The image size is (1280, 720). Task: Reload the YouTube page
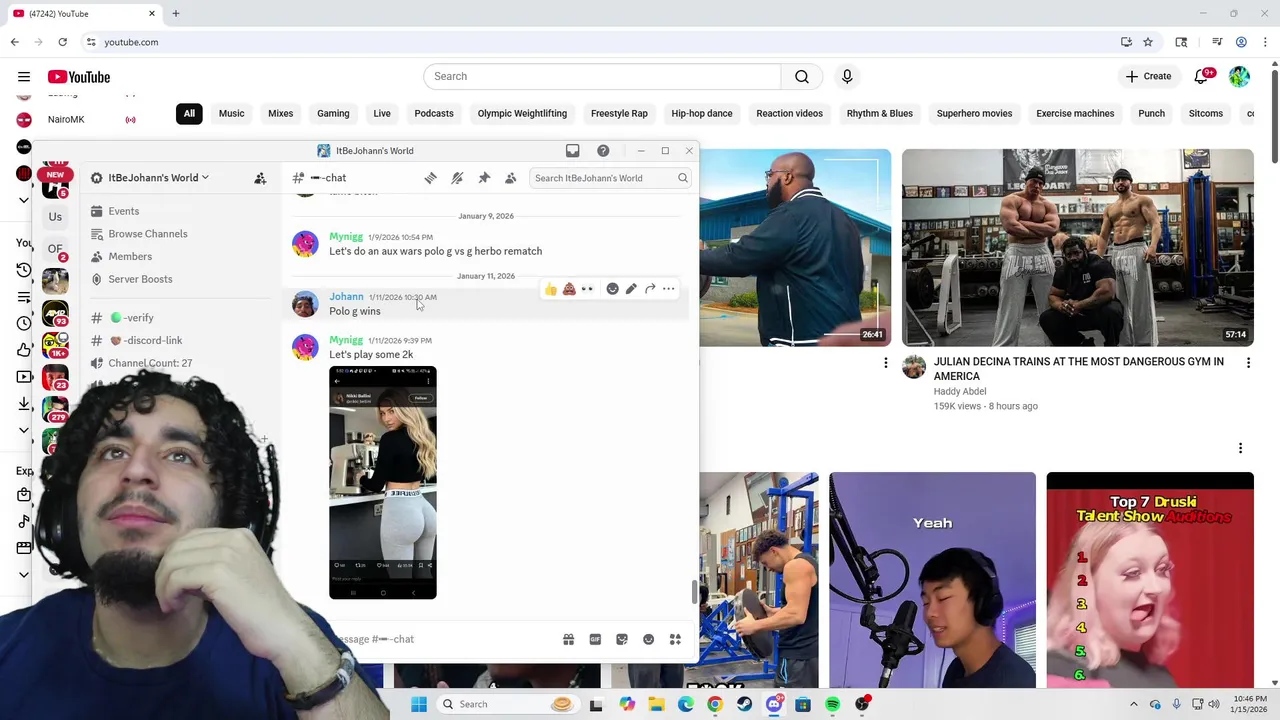pyautogui.click(x=62, y=42)
